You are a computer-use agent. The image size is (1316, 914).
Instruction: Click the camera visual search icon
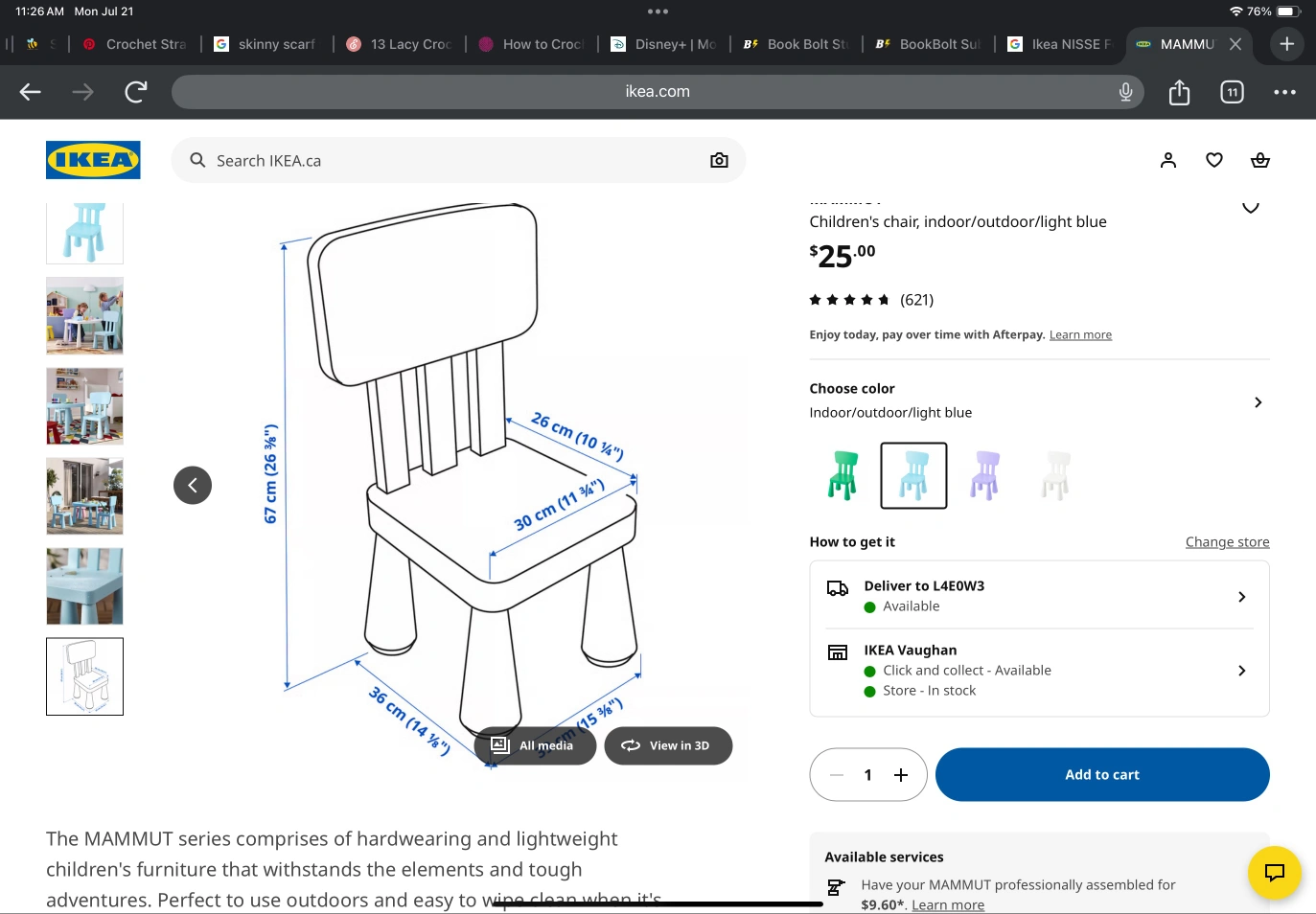(x=719, y=160)
